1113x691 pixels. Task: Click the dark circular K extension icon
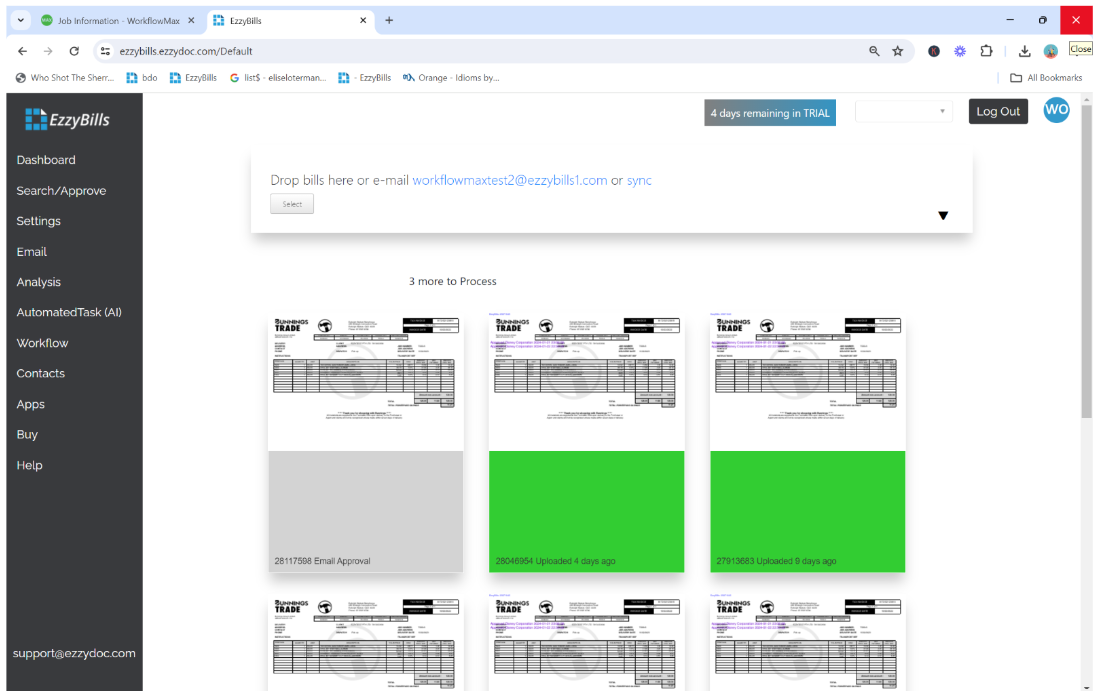tap(933, 49)
